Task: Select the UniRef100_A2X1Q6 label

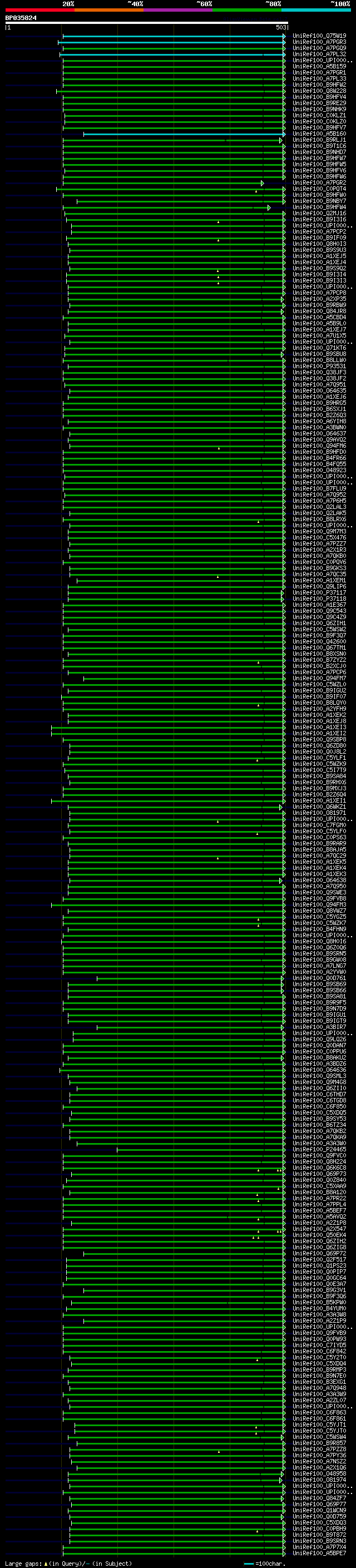Action: 319,1467
